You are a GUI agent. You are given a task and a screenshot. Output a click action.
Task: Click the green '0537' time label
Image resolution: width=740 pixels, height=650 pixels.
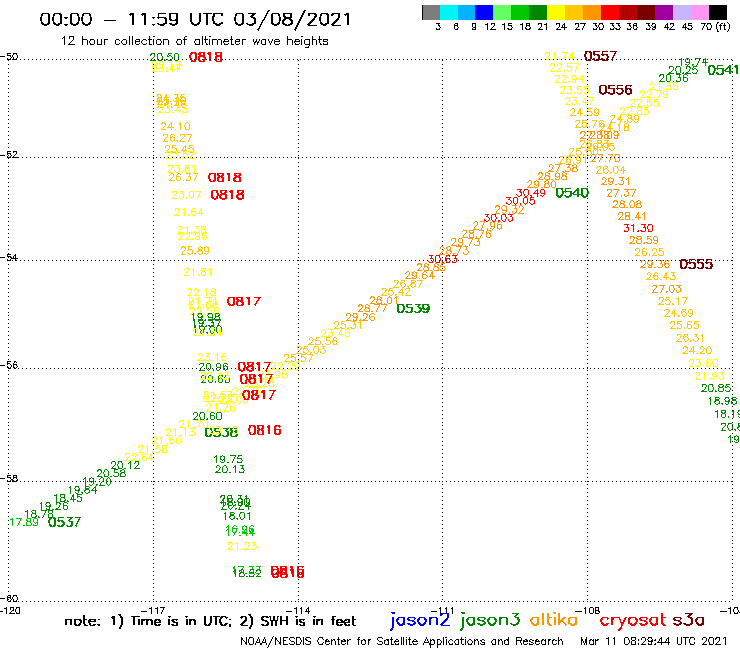coord(64,522)
